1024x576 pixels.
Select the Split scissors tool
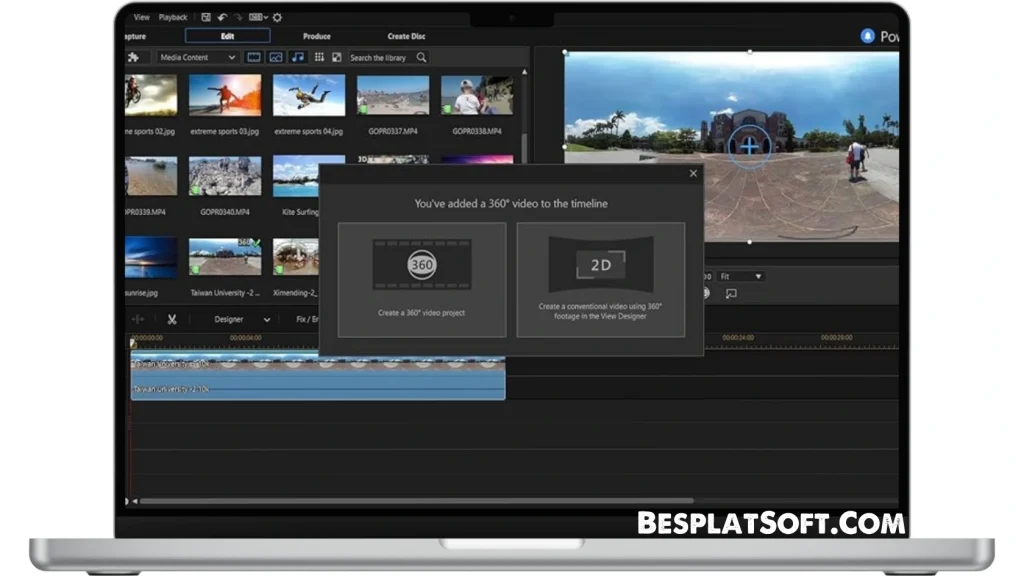pos(172,319)
